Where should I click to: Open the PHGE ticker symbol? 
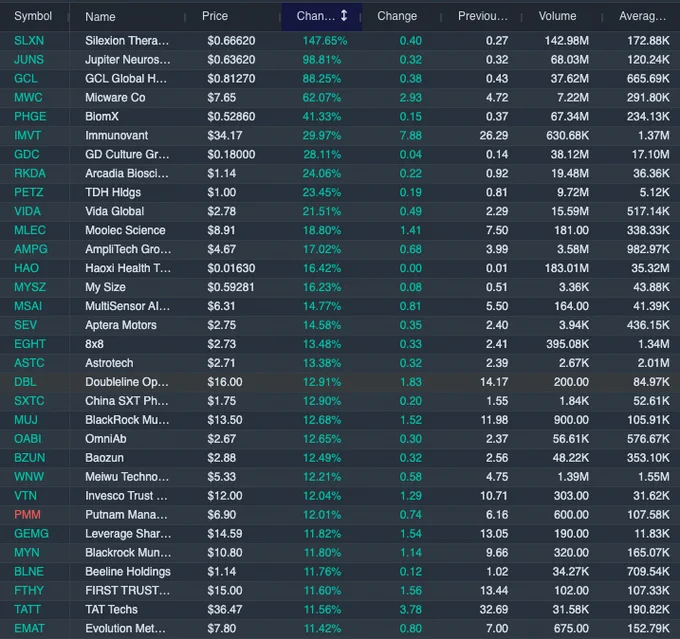point(30,116)
